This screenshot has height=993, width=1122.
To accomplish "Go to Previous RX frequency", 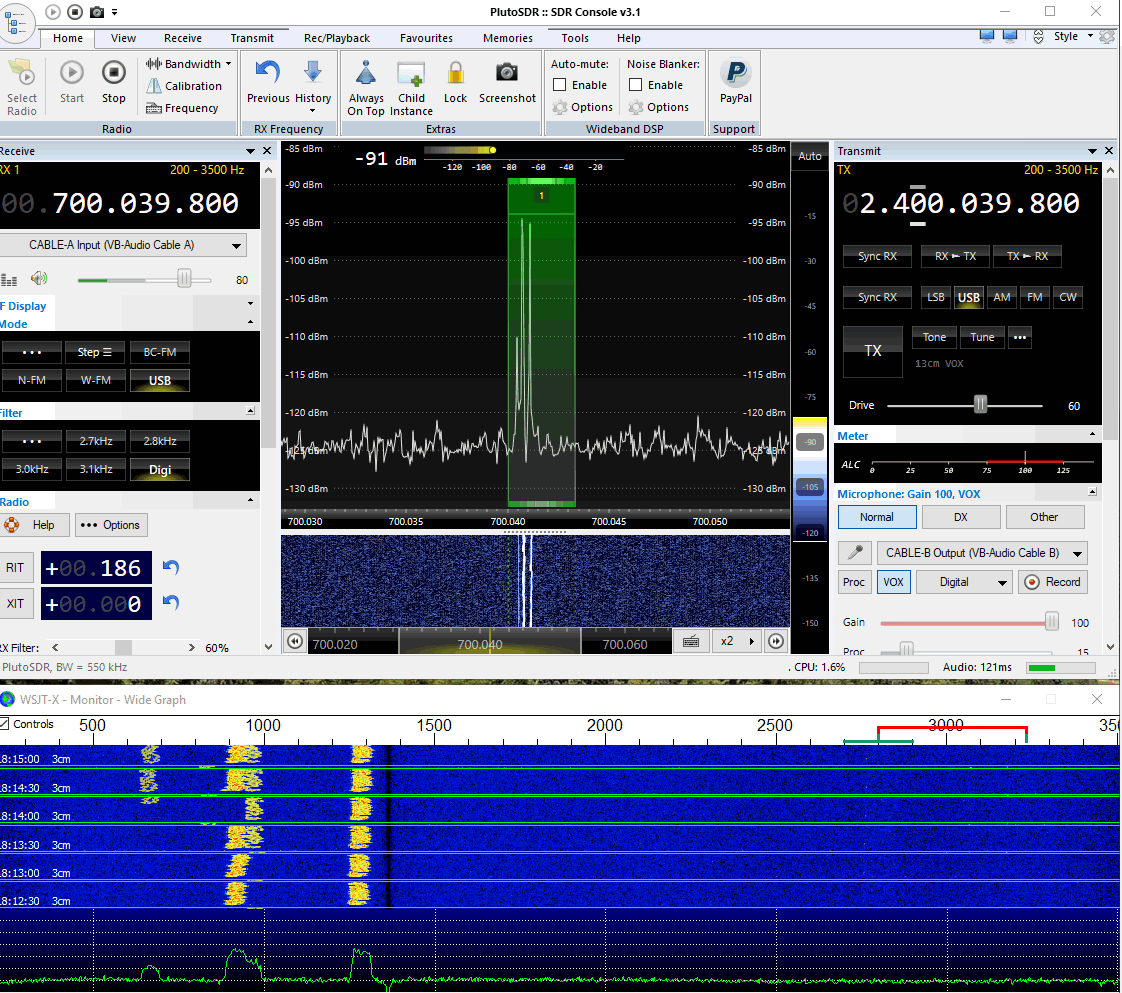I will pos(268,73).
